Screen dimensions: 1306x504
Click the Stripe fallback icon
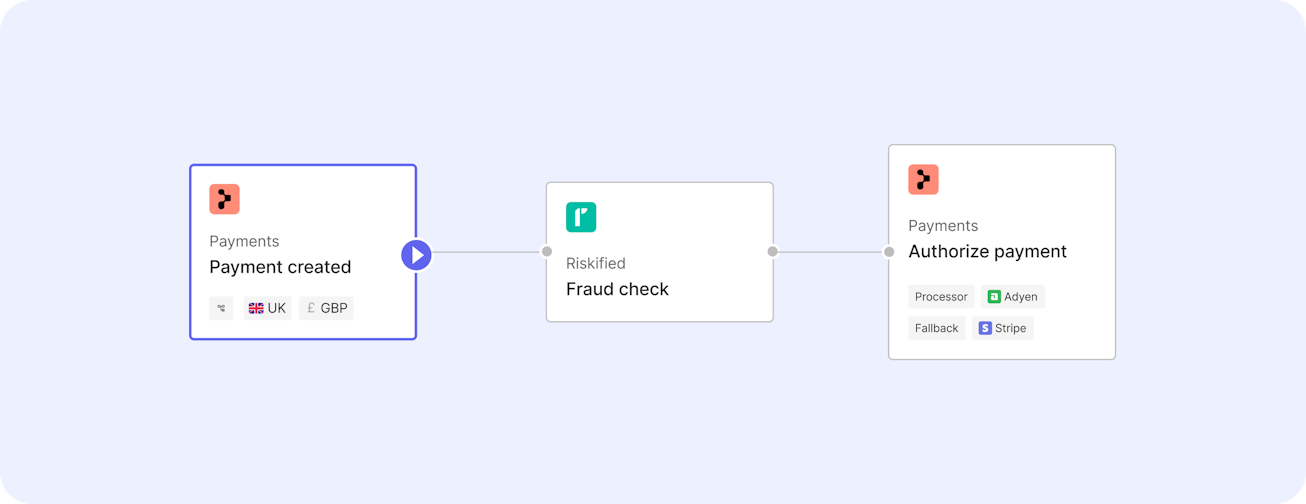tap(985, 328)
